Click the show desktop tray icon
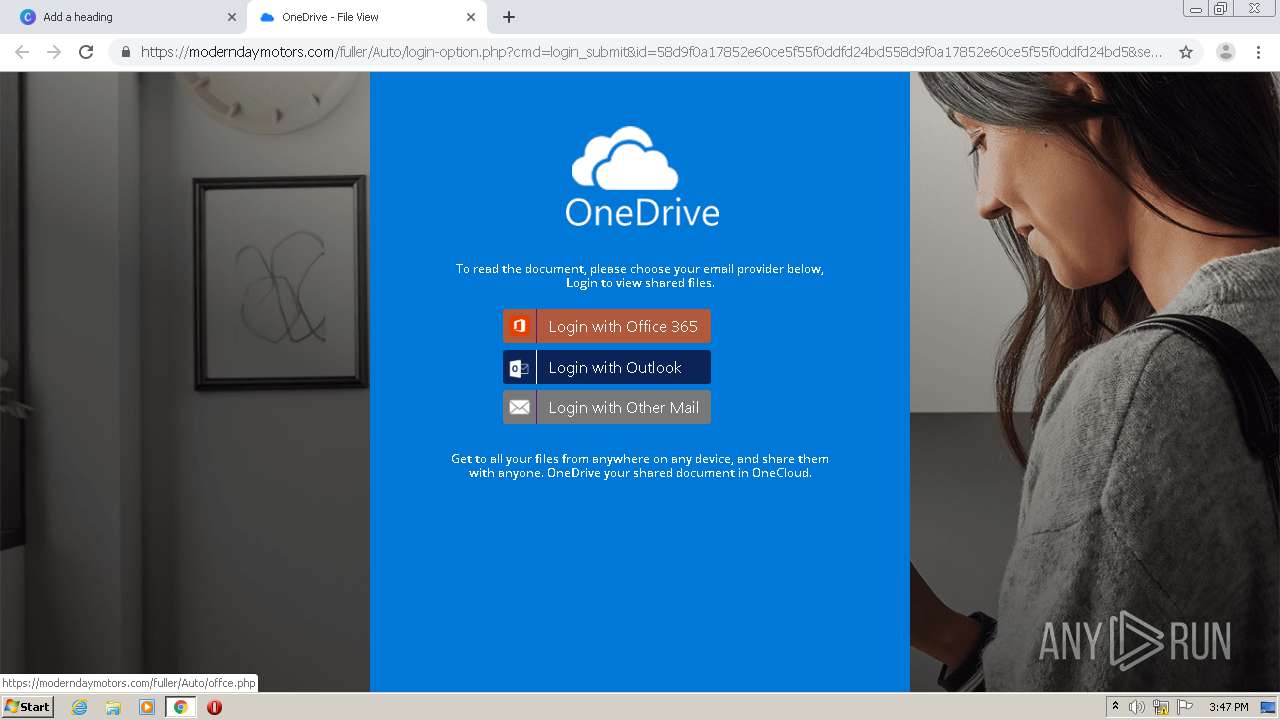The width and height of the screenshot is (1280, 720). coord(1268,707)
